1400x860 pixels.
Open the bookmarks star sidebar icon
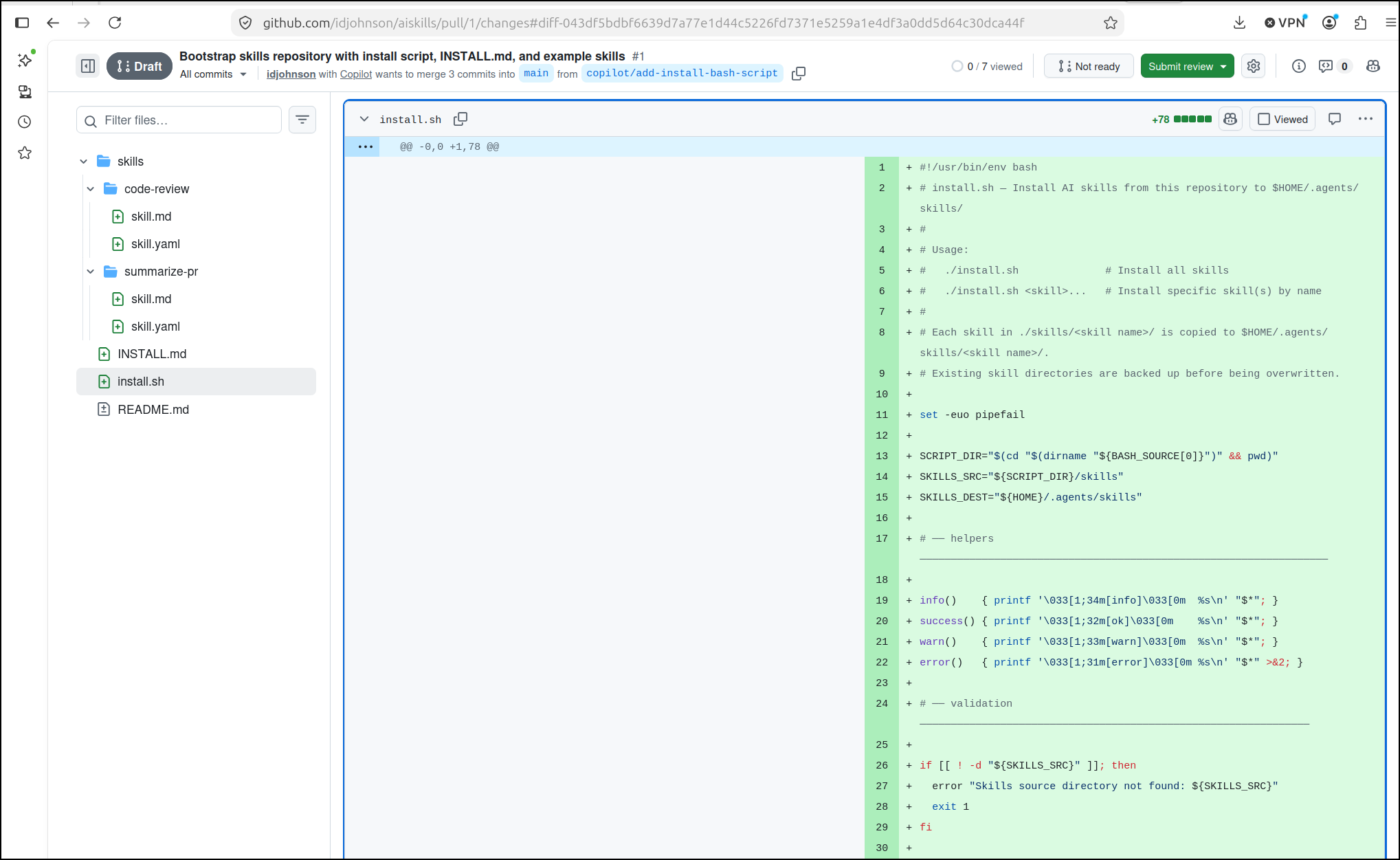click(25, 153)
